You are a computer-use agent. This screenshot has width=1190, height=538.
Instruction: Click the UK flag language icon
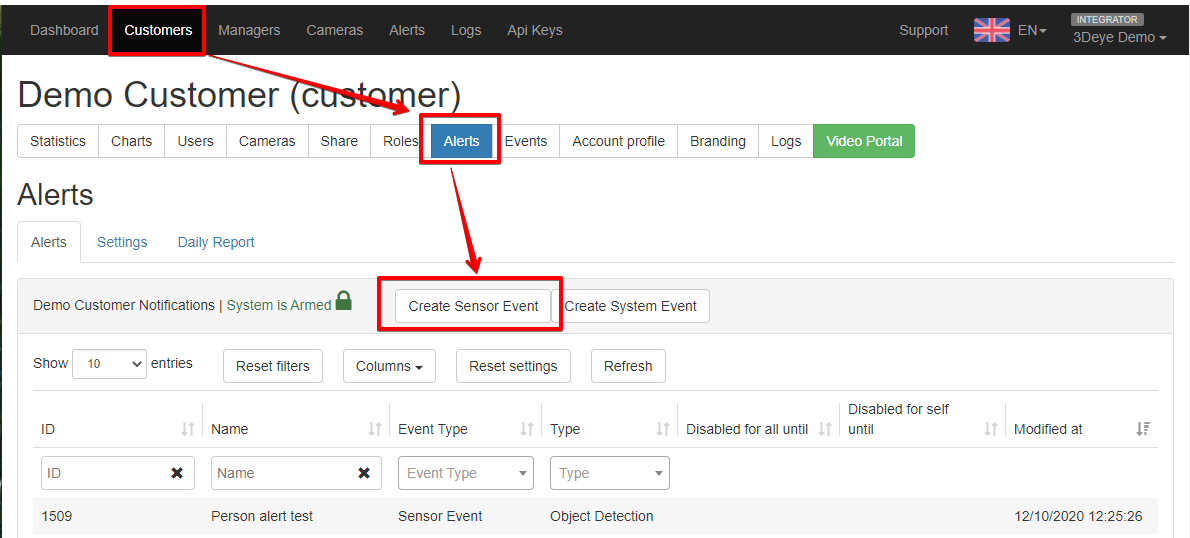[x=991, y=30]
